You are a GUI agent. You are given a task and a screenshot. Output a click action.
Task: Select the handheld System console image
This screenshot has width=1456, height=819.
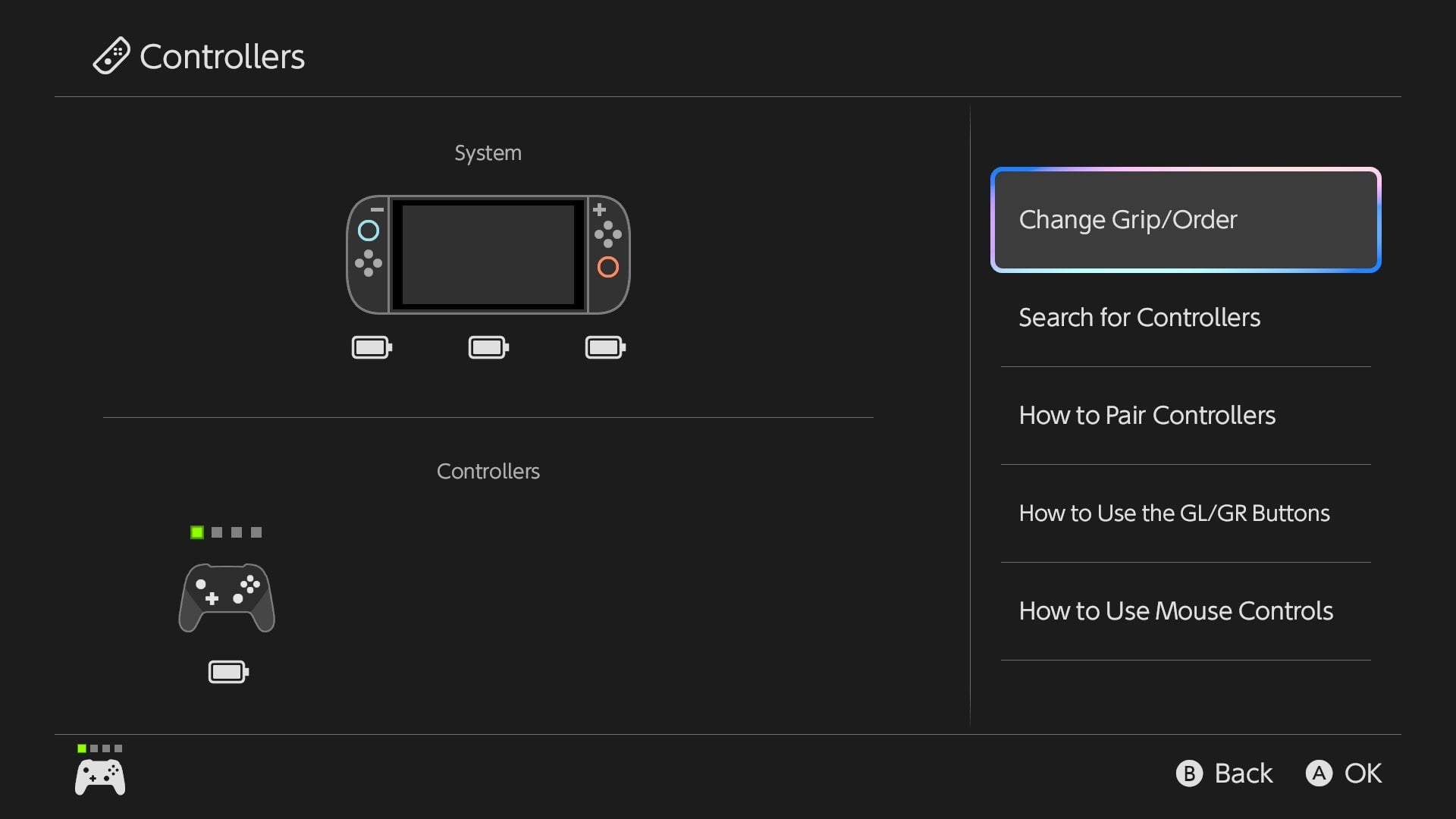click(x=488, y=254)
